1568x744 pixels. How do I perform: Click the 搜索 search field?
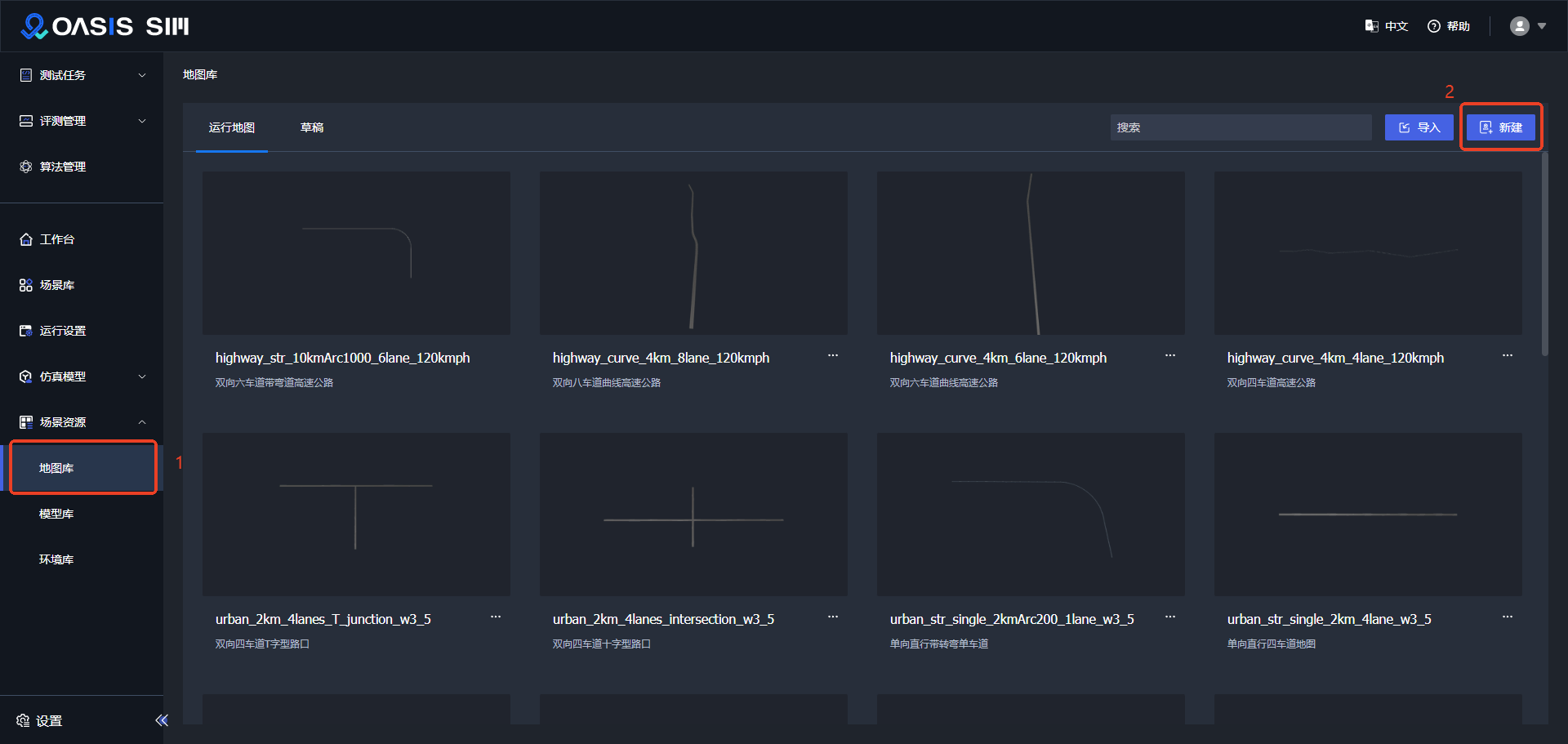[x=1240, y=127]
